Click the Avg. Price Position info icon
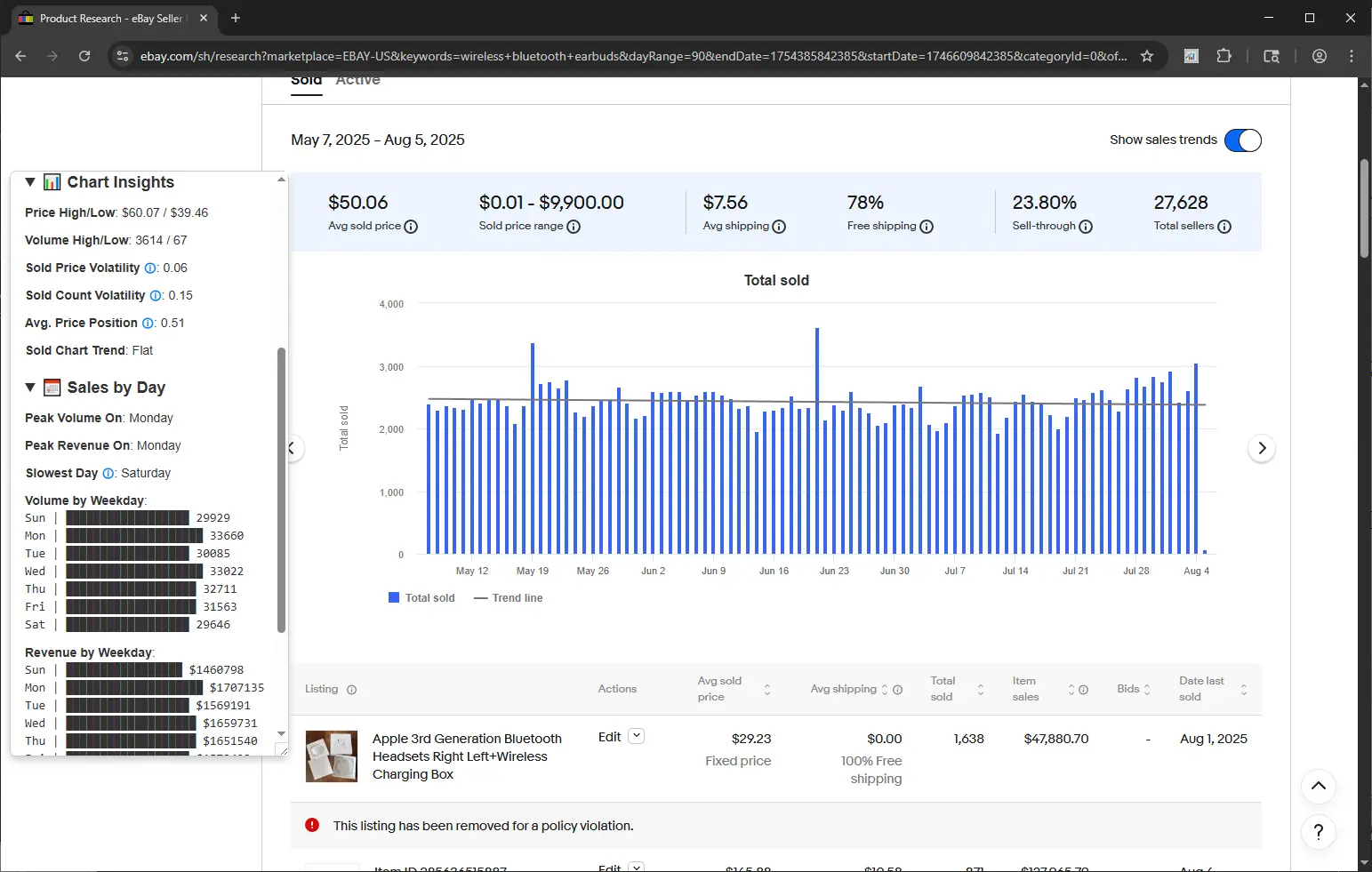The image size is (1372, 872). coord(148,324)
